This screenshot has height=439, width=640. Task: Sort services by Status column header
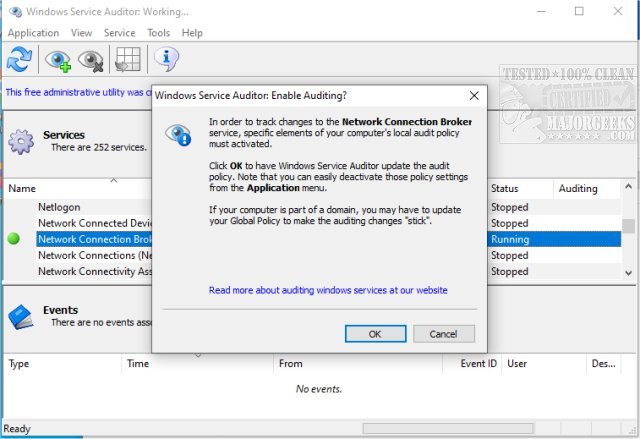point(520,188)
